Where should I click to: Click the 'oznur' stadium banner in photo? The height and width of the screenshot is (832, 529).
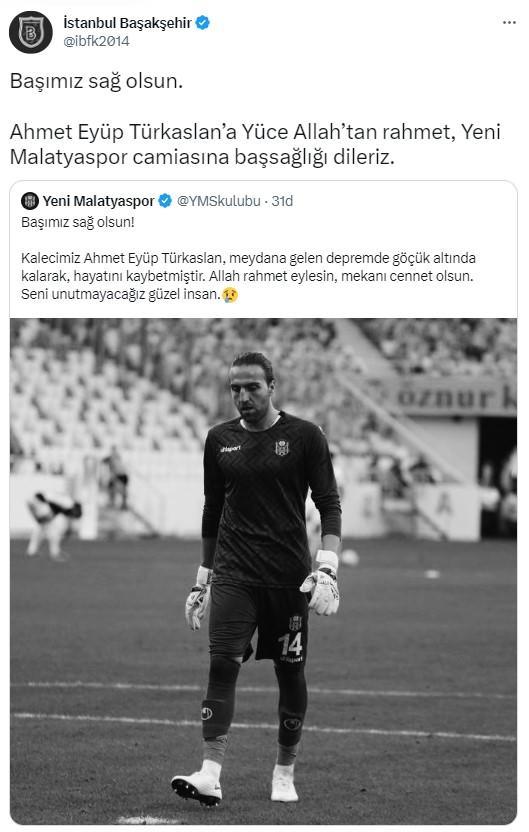[456, 397]
